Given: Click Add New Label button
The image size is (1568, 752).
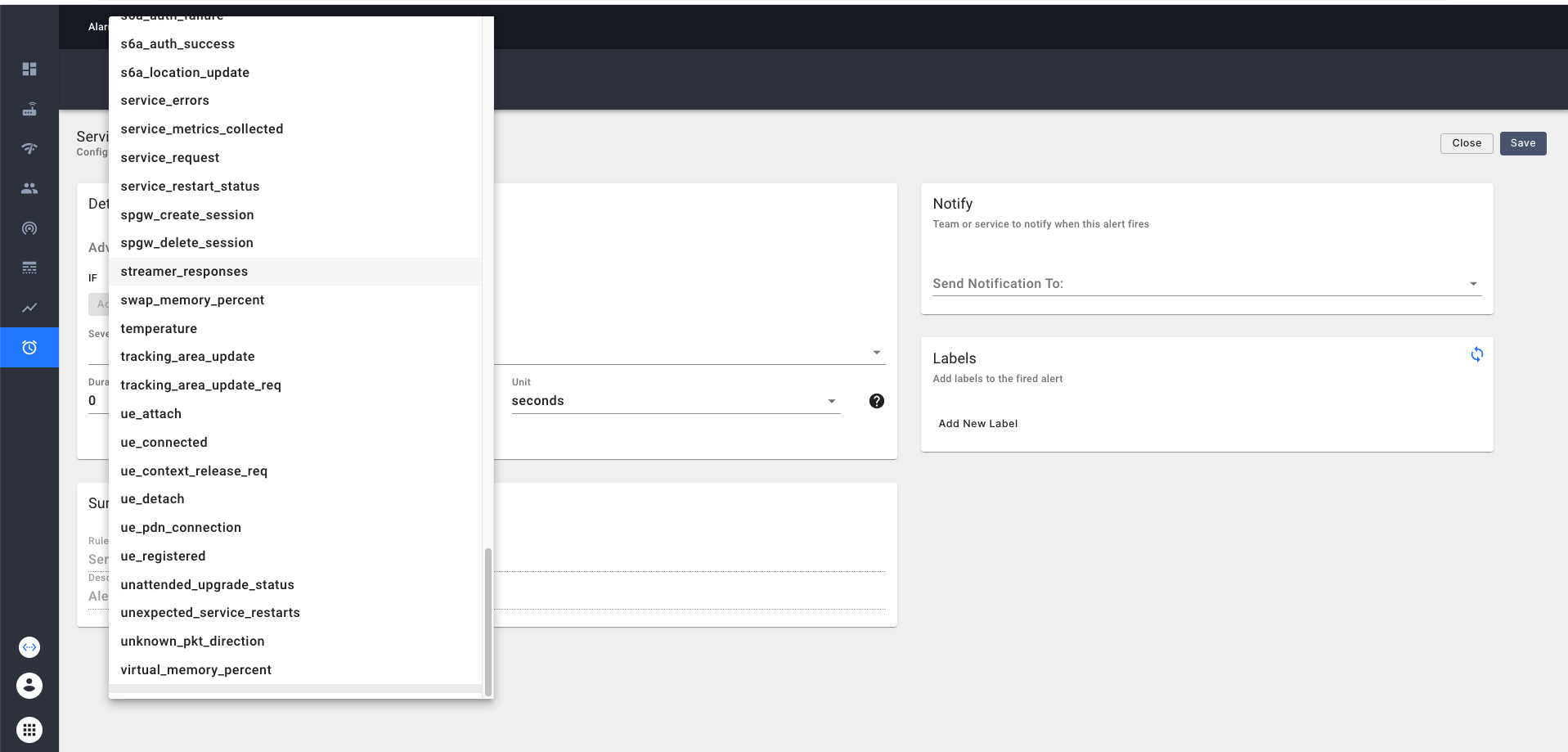Looking at the screenshot, I should click(977, 424).
